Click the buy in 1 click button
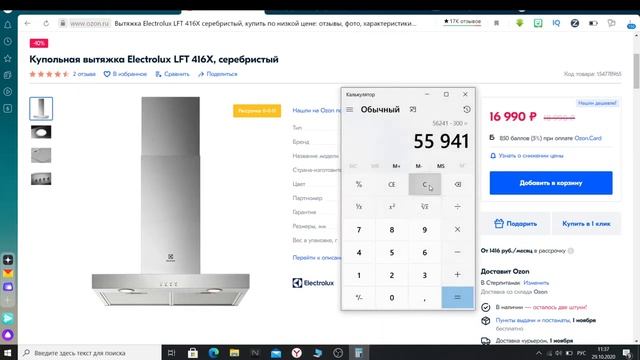The width and height of the screenshot is (640, 360). click(x=586, y=224)
